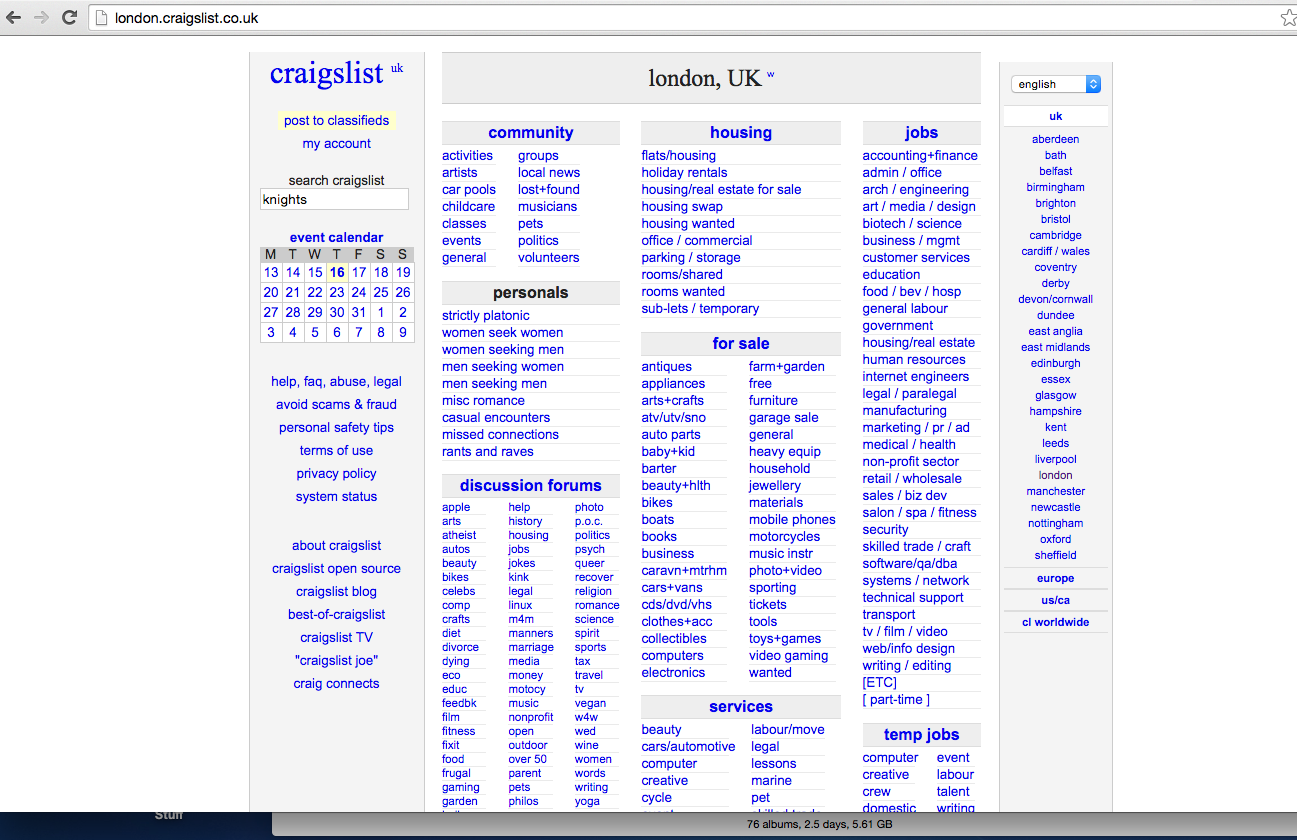The image size is (1297, 840).
Task: Click the craigslist logo
Action: pos(326,73)
